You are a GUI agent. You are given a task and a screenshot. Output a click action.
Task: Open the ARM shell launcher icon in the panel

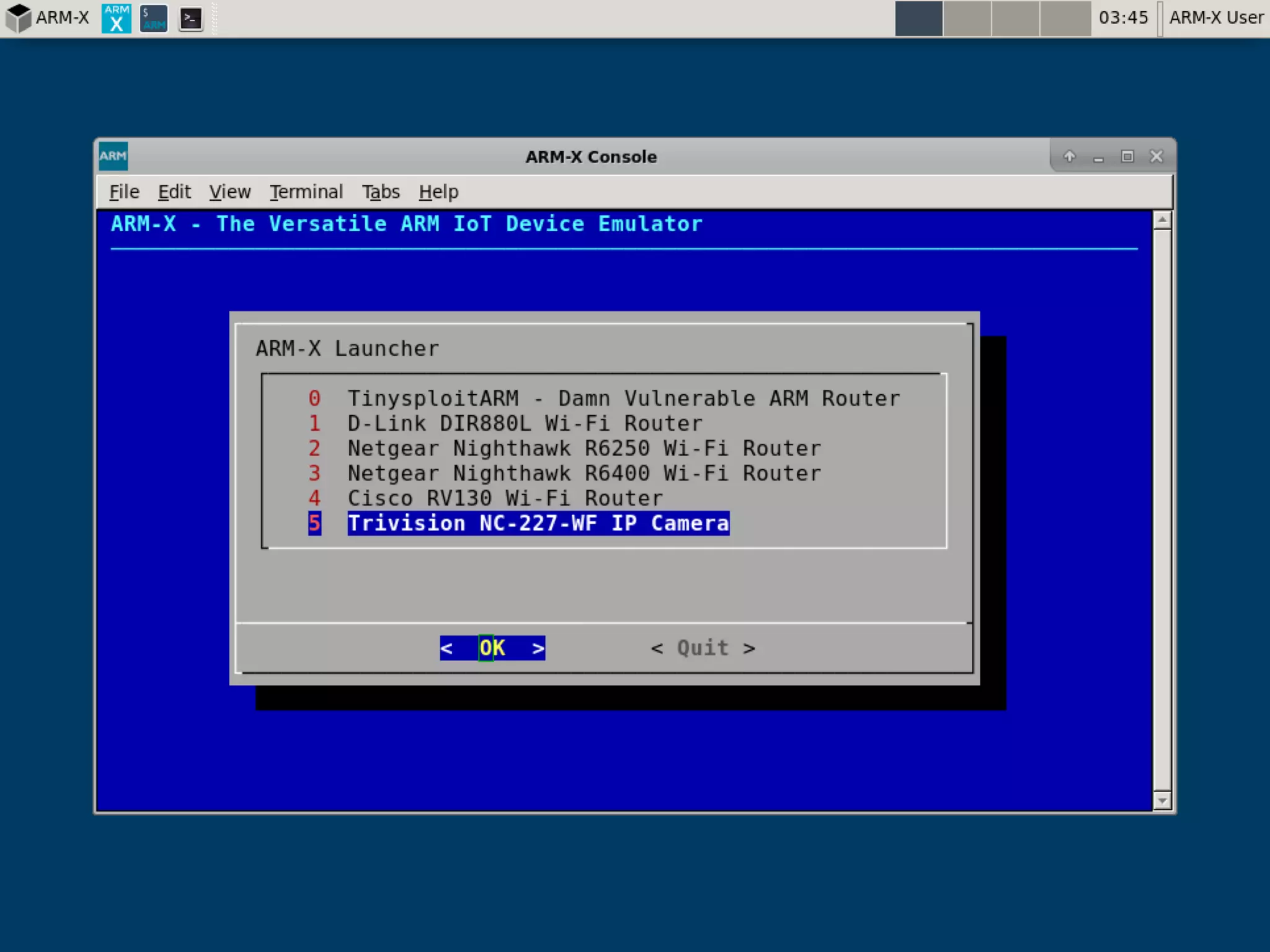click(153, 18)
